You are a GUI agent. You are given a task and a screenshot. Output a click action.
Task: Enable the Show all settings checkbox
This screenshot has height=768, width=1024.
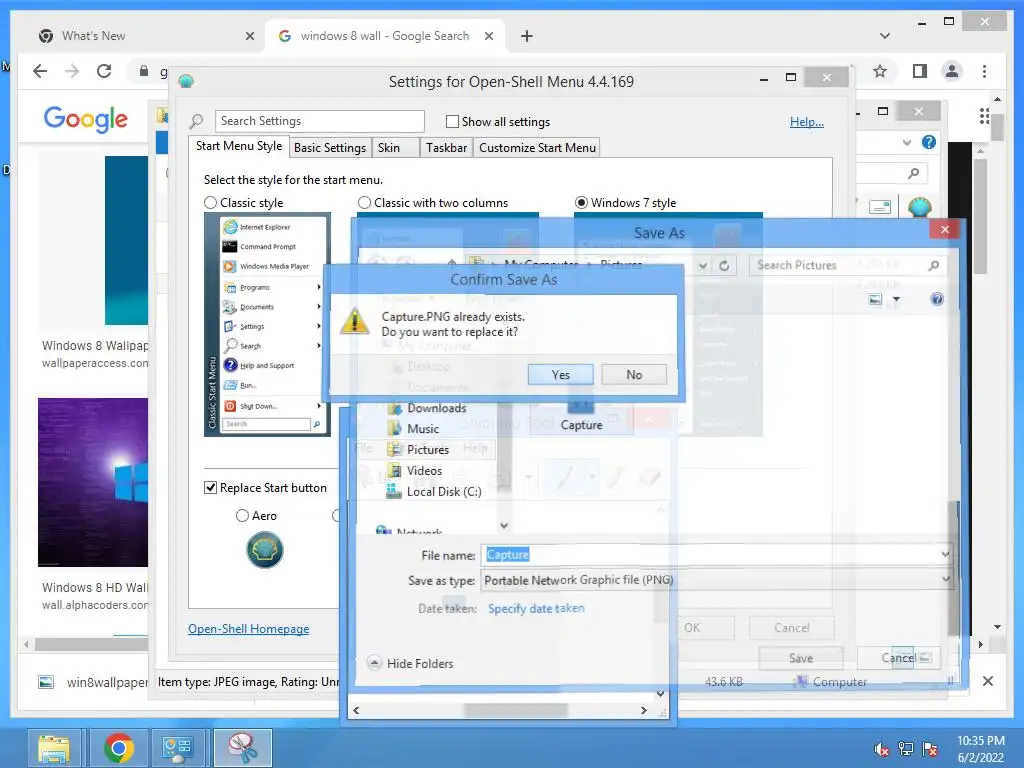(x=452, y=121)
